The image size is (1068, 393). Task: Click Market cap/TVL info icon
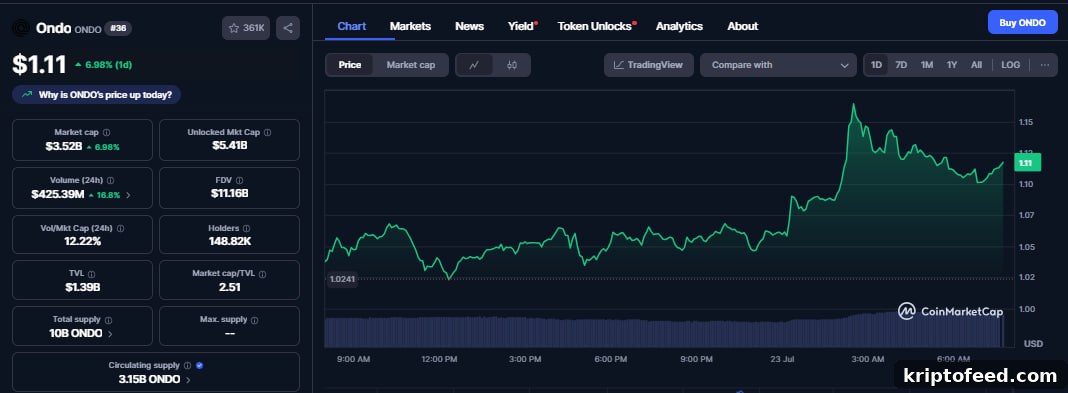click(262, 274)
